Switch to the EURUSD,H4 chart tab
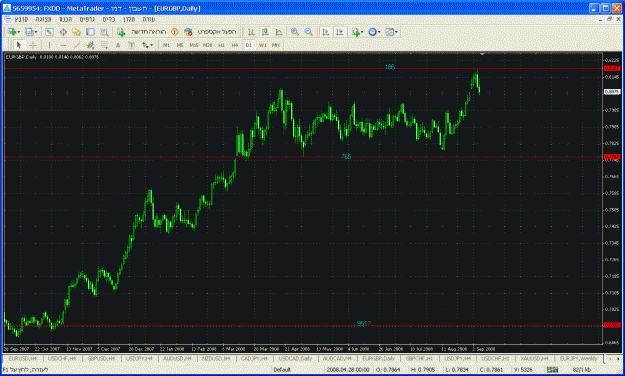 point(22,359)
